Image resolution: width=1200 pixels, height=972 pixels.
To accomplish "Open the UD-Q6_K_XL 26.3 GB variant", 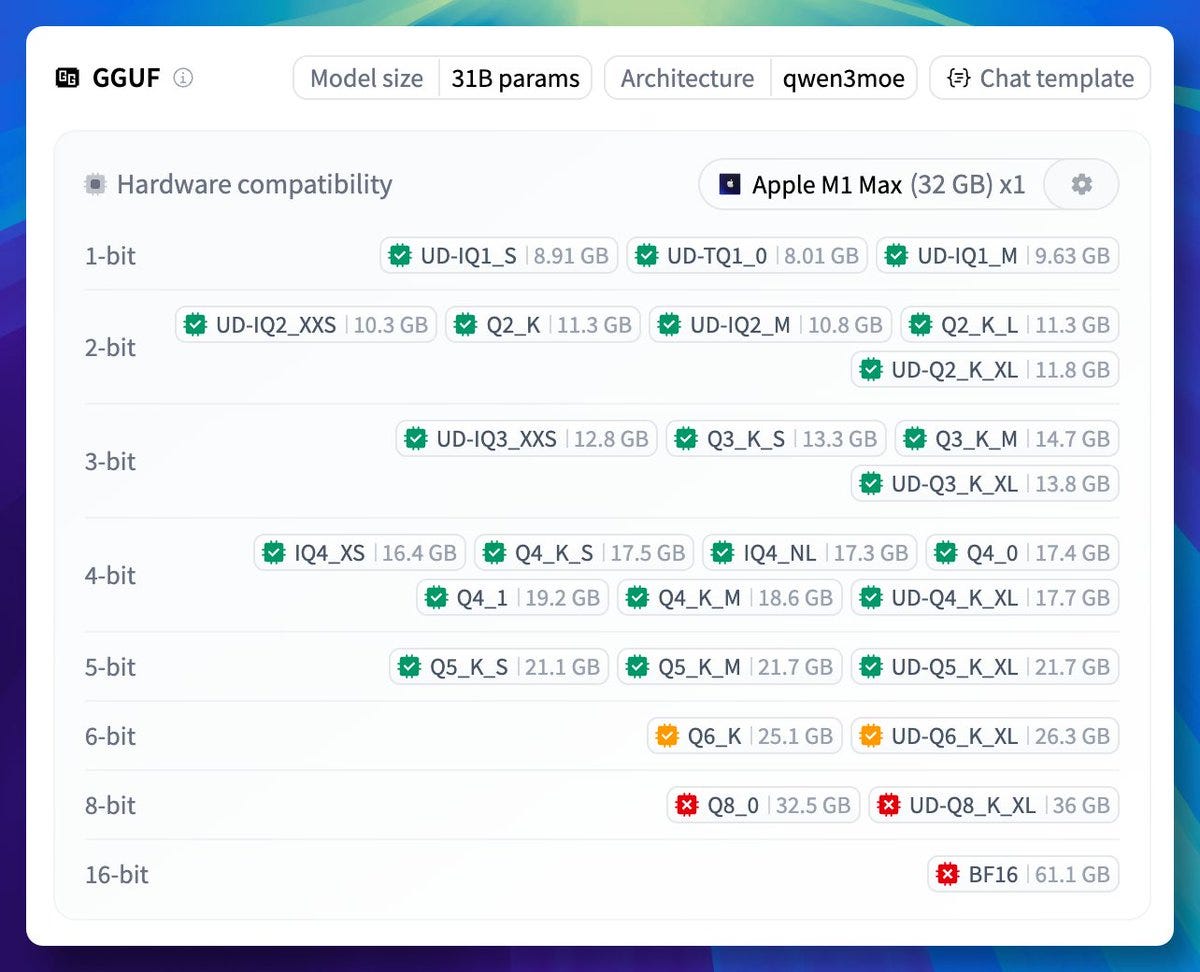I will click(x=985, y=735).
